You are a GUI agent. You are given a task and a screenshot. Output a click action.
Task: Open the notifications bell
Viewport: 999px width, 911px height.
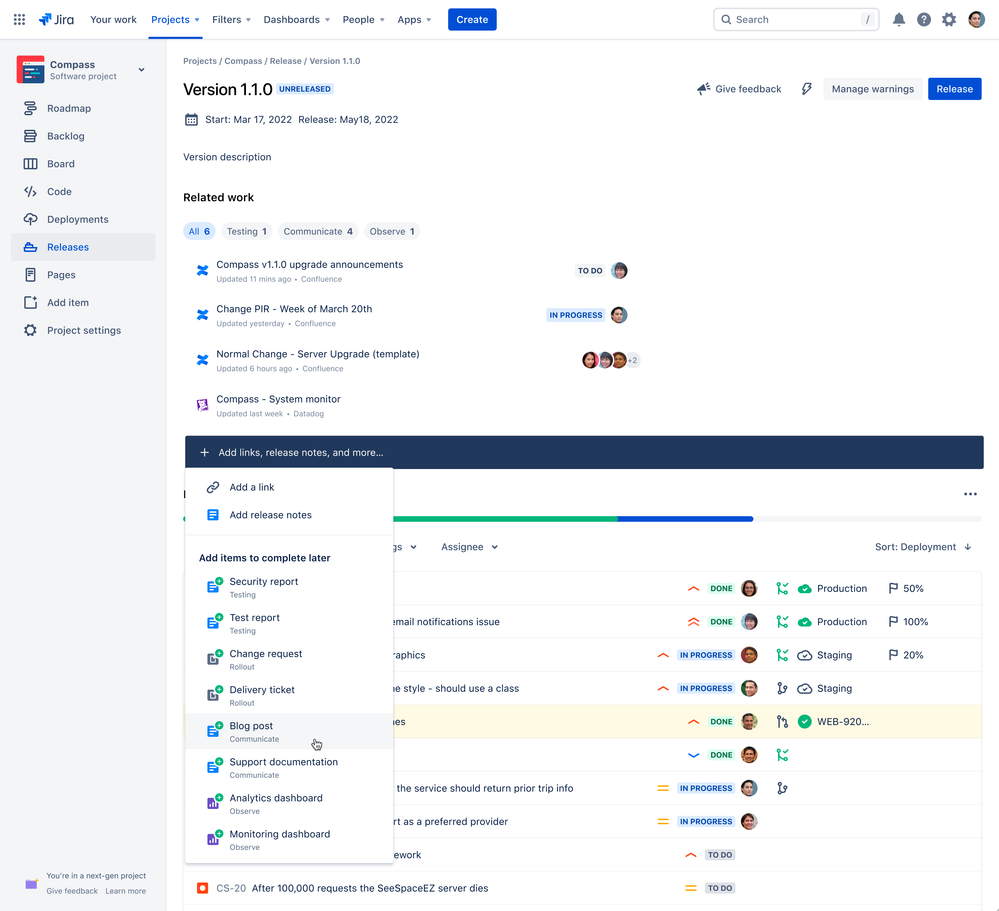click(898, 19)
